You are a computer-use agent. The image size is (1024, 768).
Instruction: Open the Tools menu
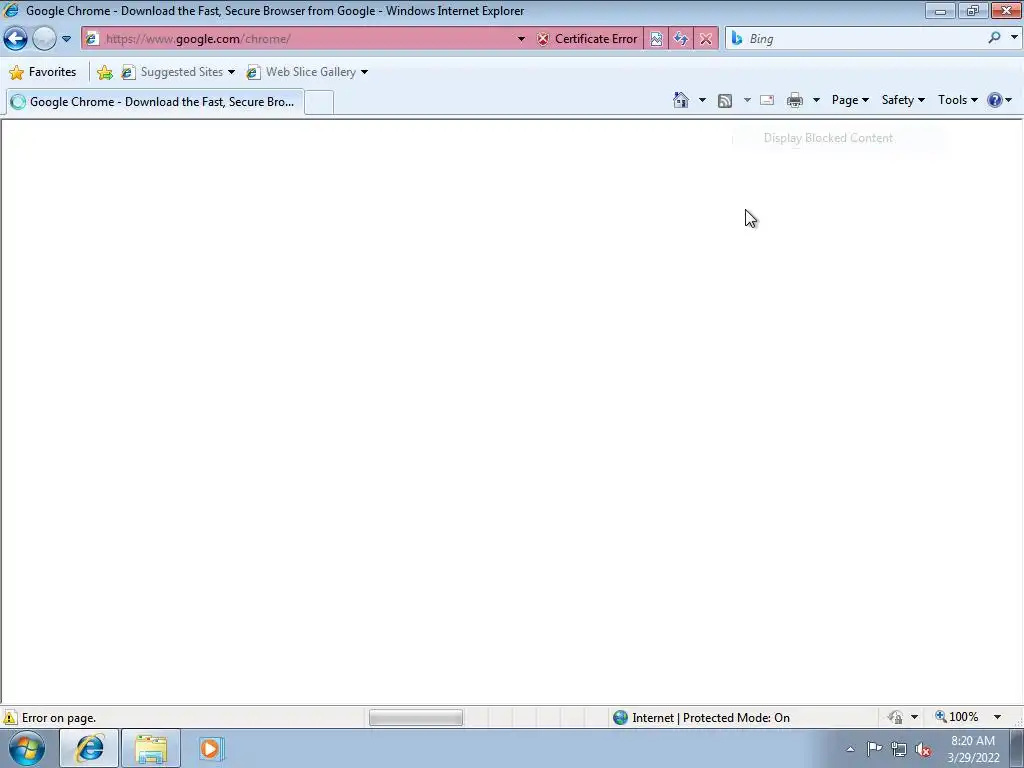958,100
